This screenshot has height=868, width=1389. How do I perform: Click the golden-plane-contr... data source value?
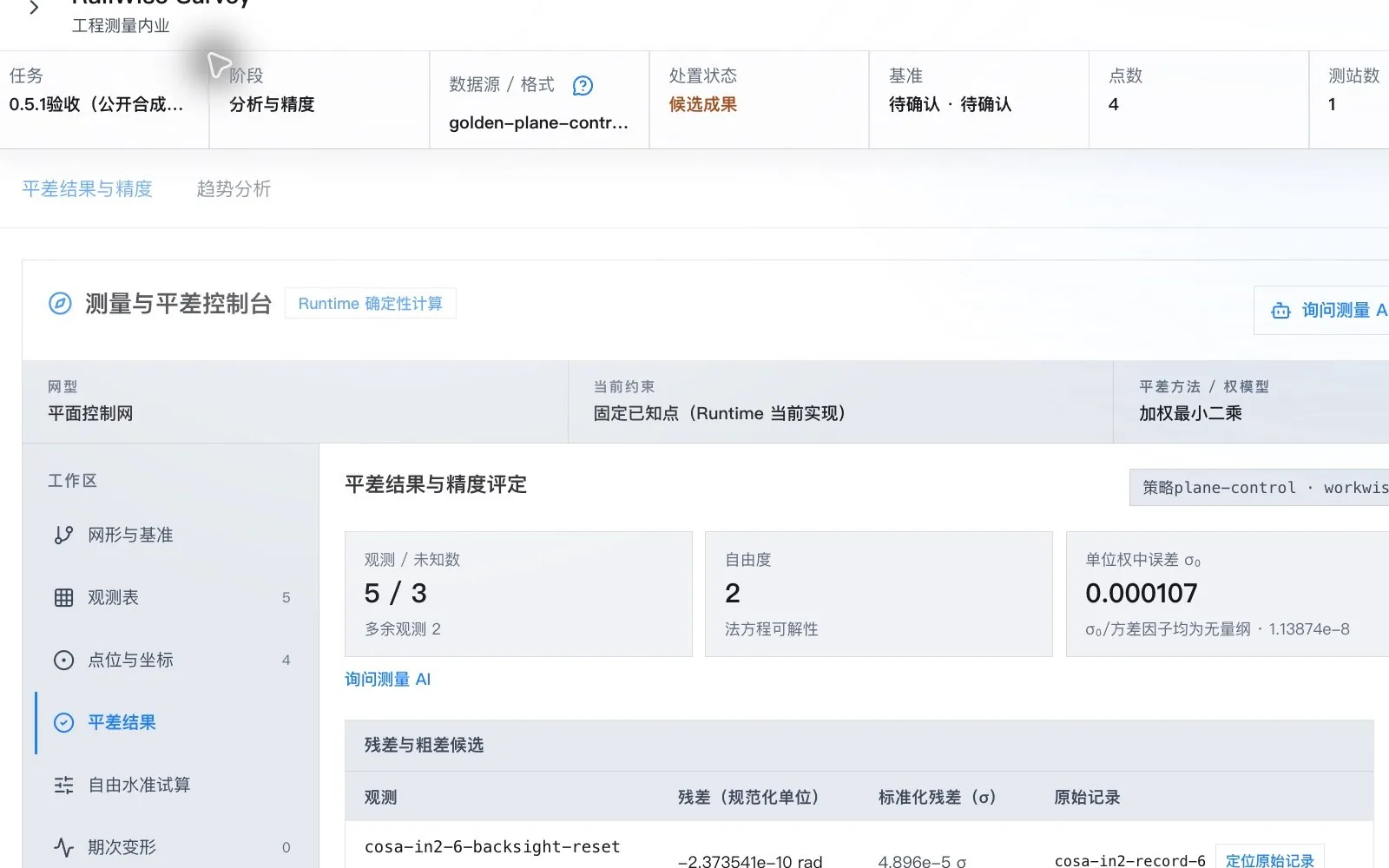(538, 122)
